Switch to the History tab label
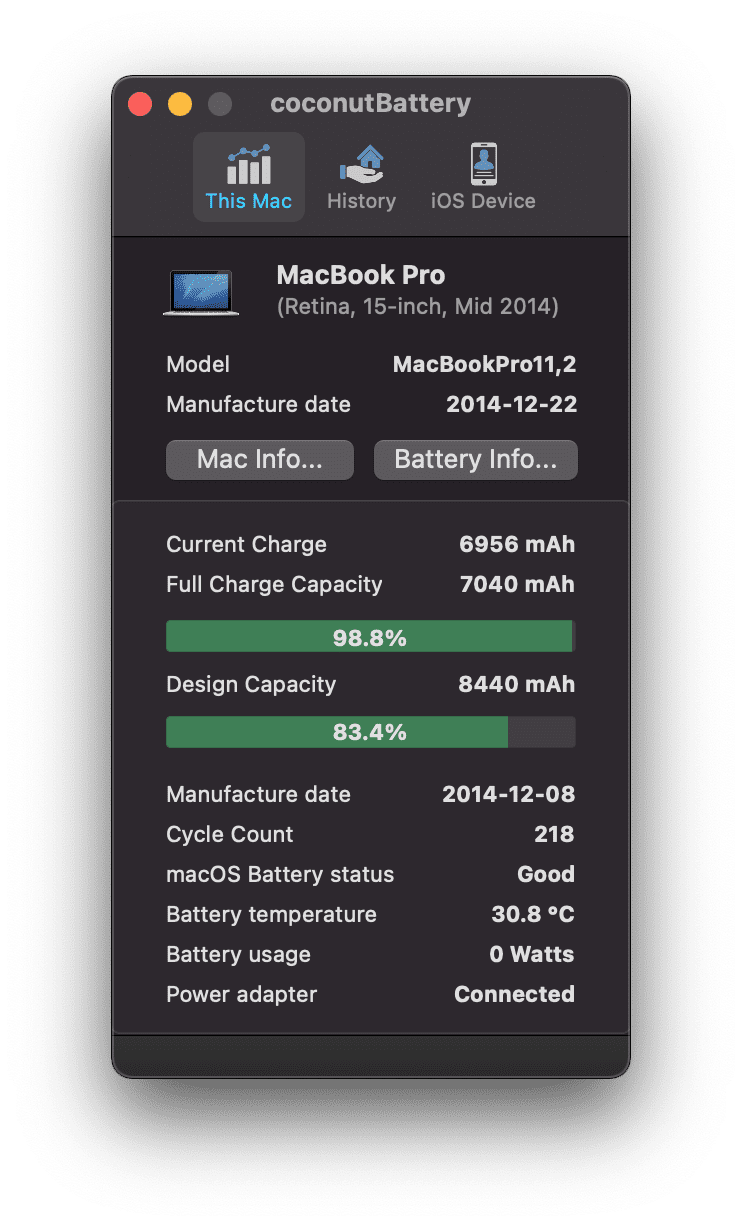 (x=361, y=201)
